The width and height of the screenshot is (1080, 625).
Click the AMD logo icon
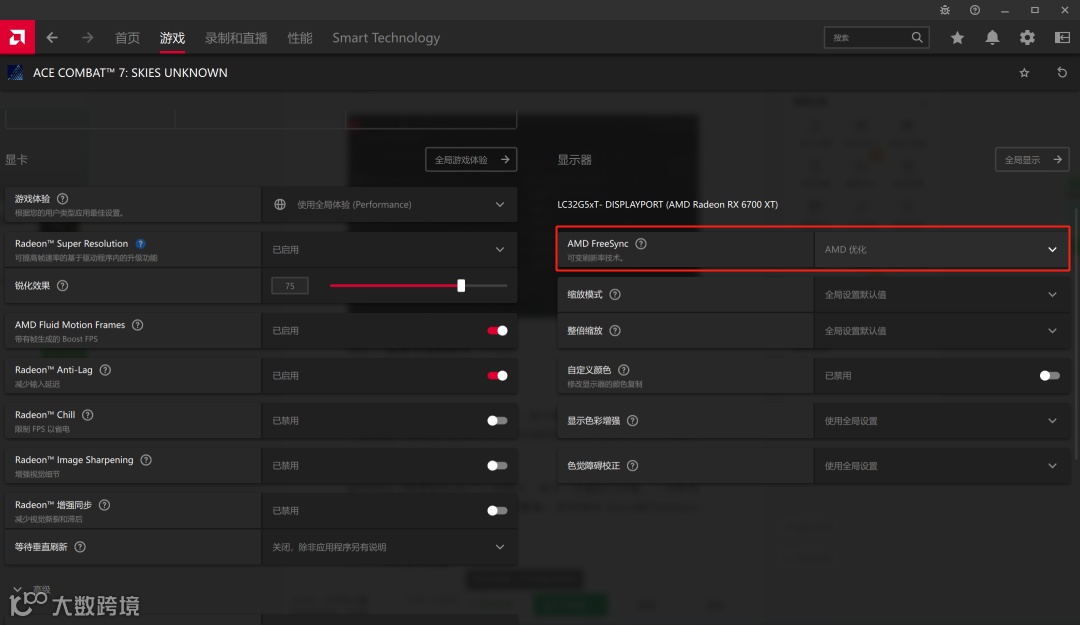[x=17, y=37]
